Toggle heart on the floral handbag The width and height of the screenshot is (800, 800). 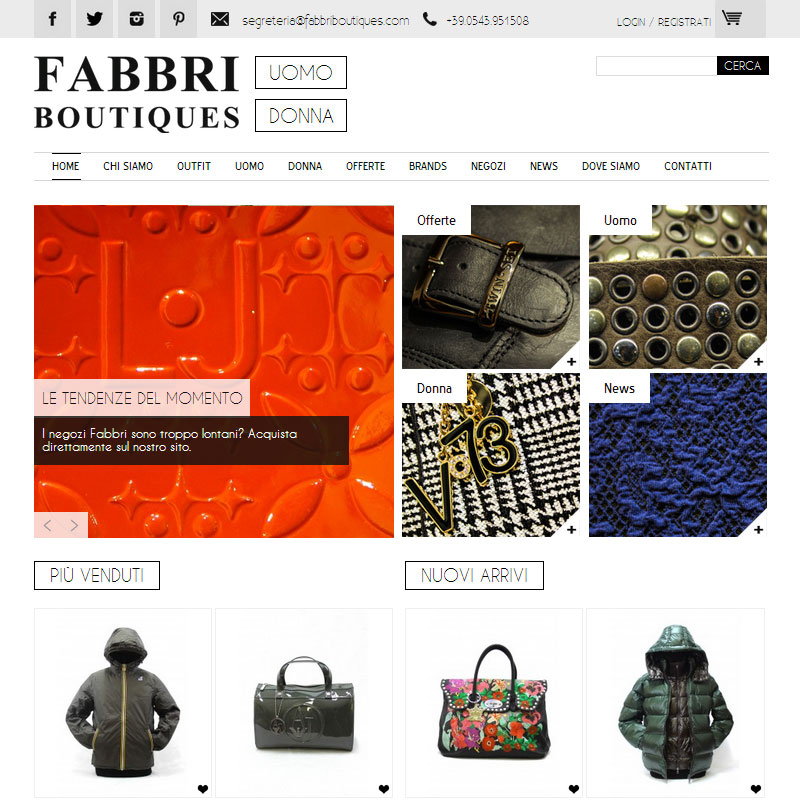coord(574,789)
